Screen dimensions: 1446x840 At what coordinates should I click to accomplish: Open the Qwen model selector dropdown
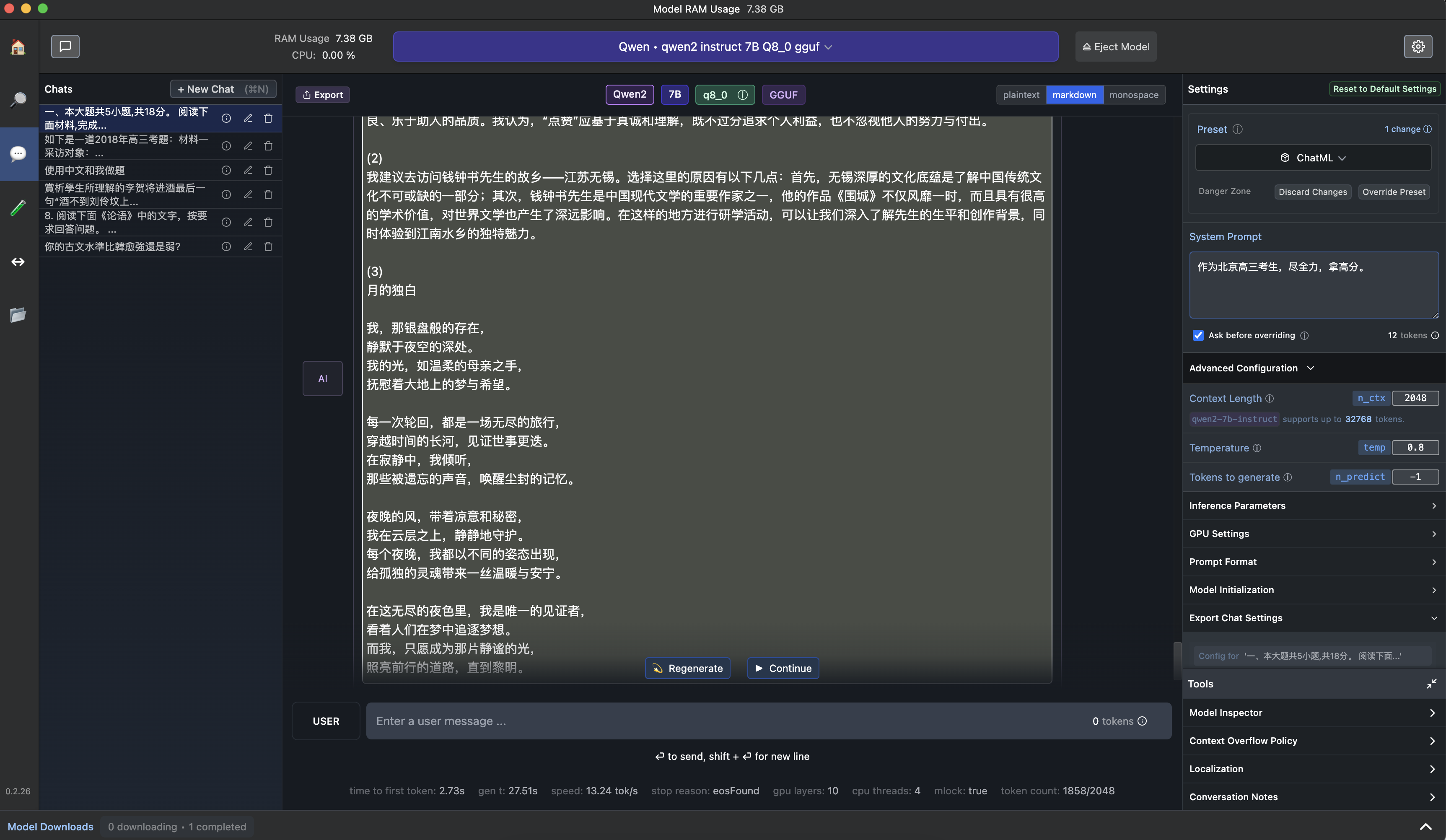[x=725, y=47]
